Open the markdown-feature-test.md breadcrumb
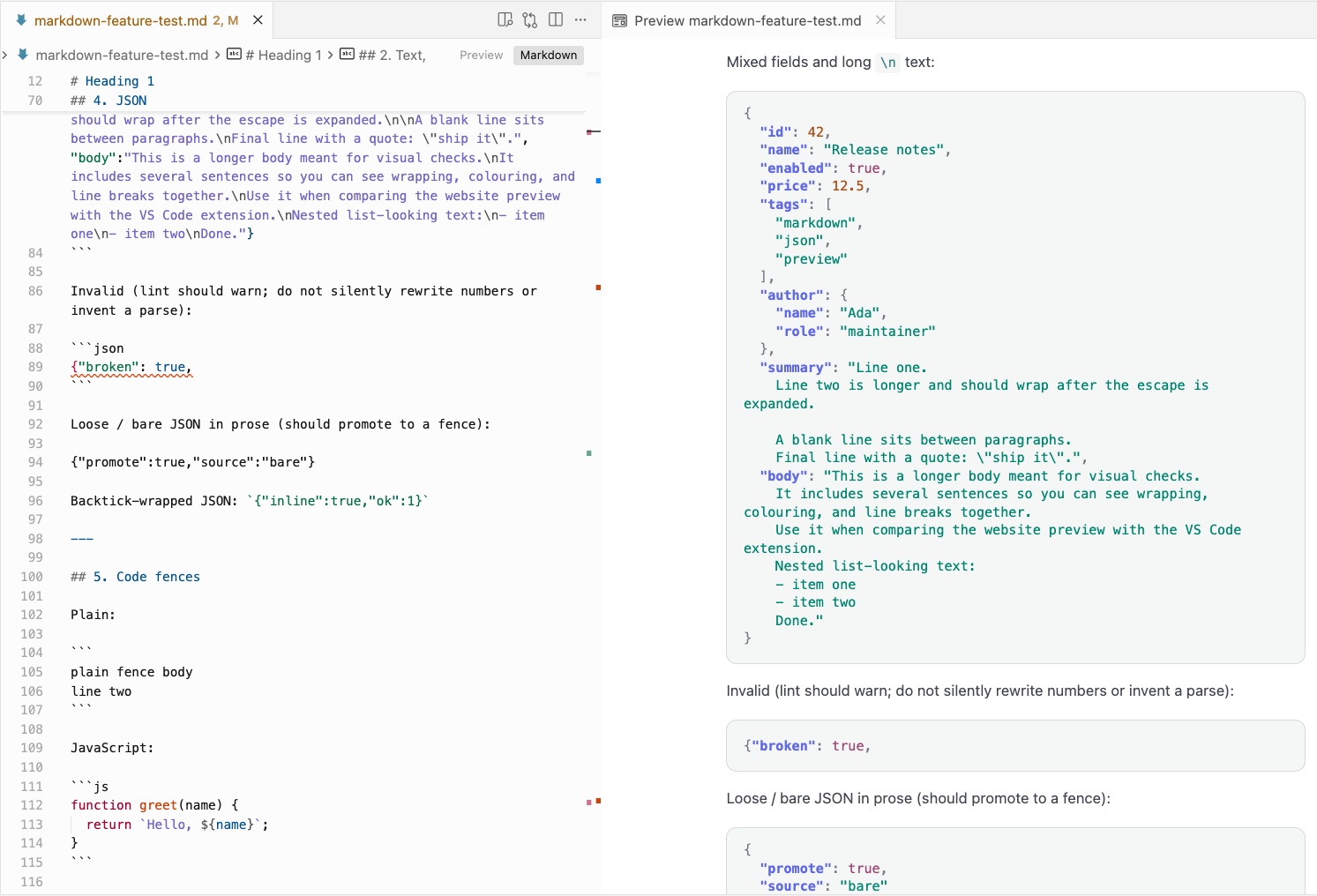This screenshot has width=1317, height=896. tap(122, 55)
